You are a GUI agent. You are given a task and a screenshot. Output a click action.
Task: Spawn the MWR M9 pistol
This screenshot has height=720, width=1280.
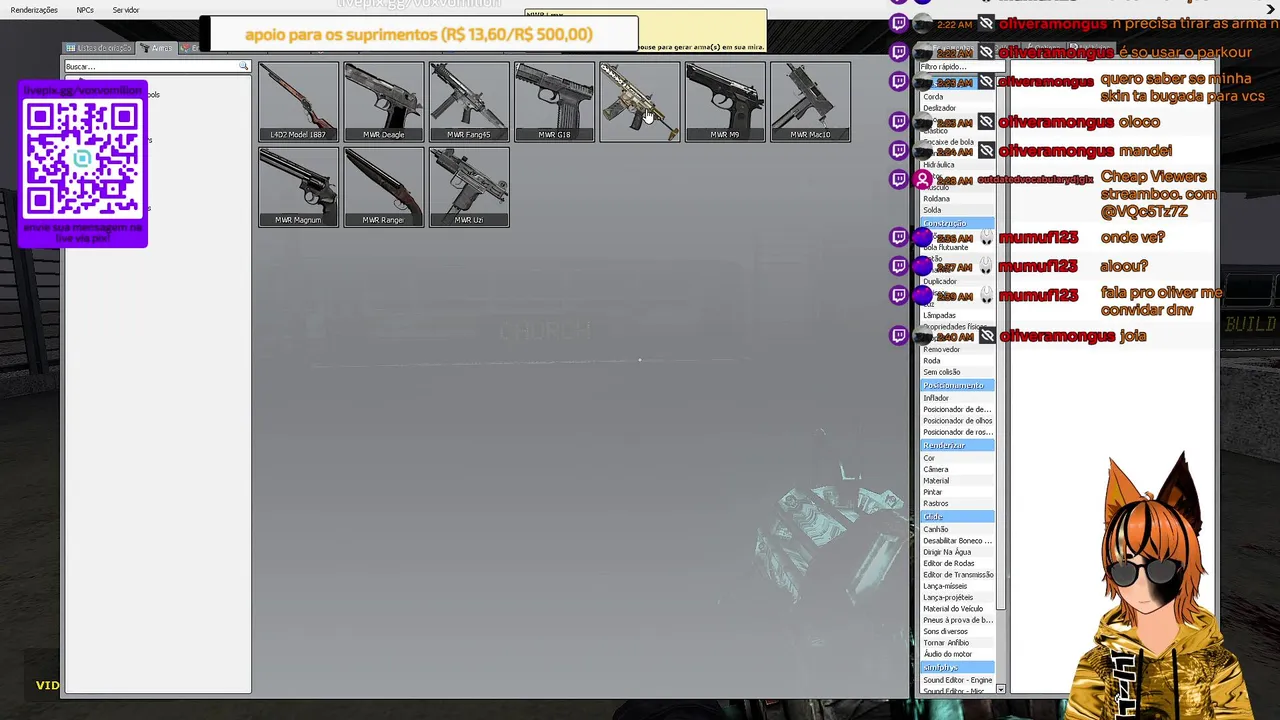tap(725, 102)
